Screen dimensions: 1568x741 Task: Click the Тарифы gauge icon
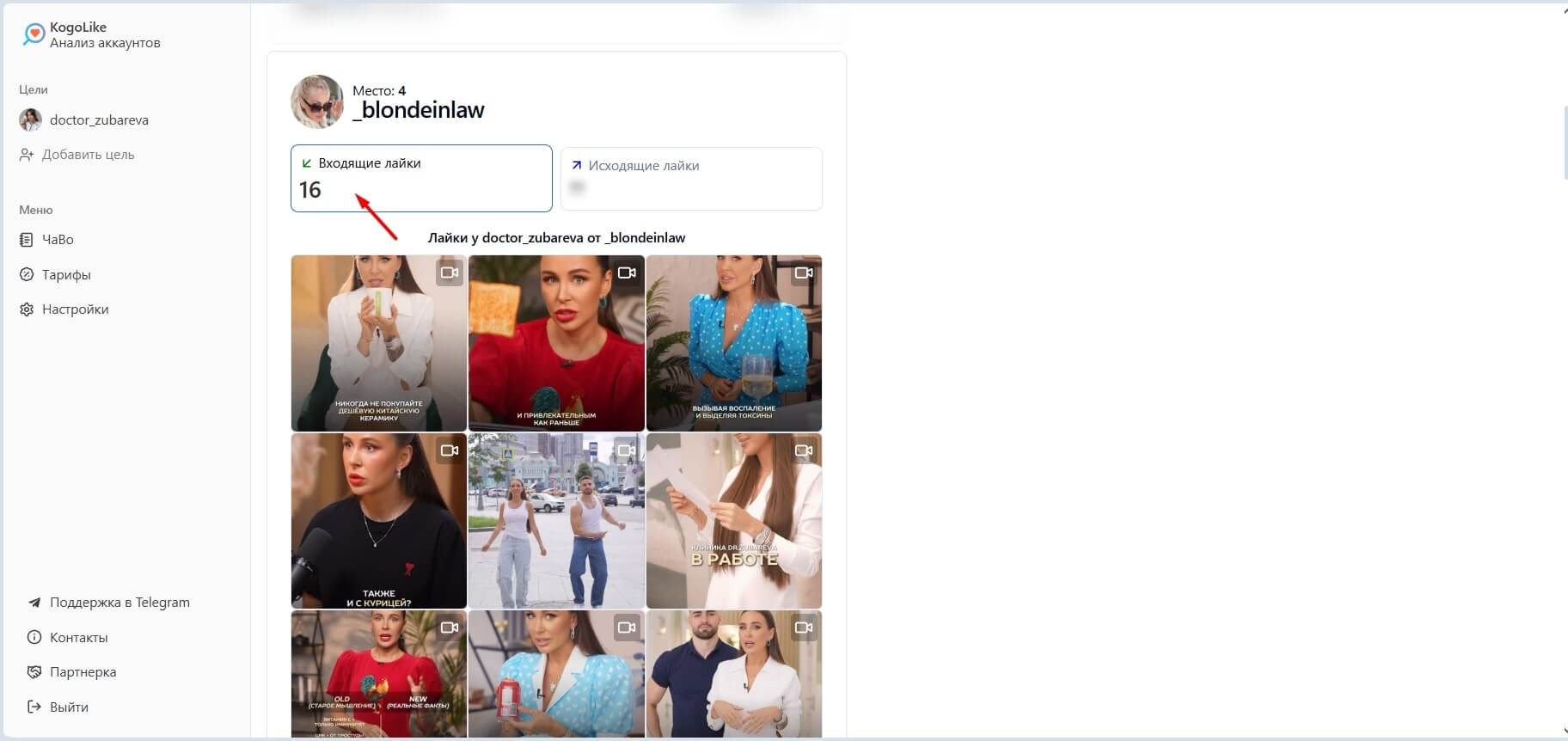tap(26, 275)
